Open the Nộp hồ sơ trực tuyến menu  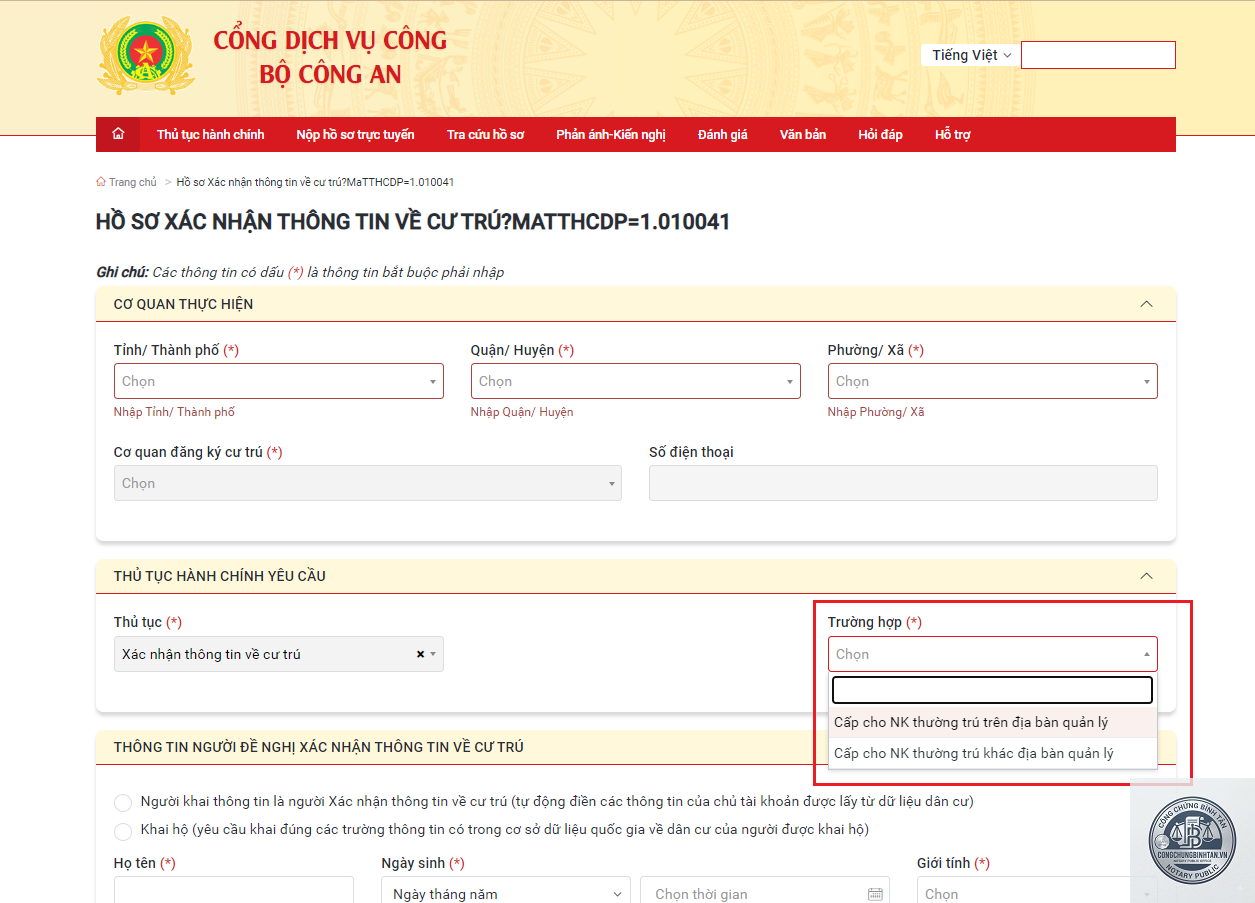click(355, 134)
